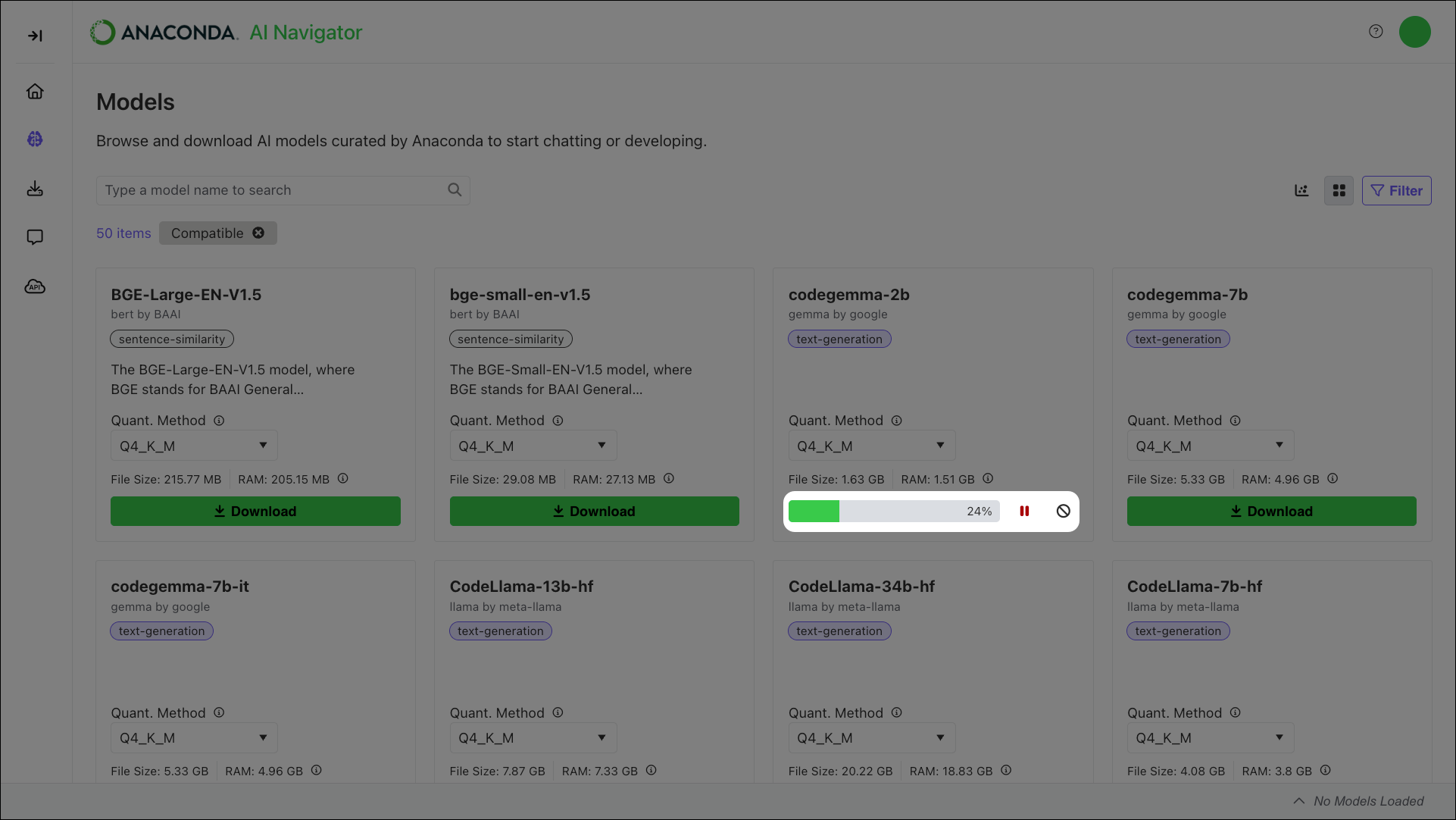Viewport: 1456px width, 820px height.
Task: Show RAM info for codegemma-7b-it
Action: coord(317,770)
